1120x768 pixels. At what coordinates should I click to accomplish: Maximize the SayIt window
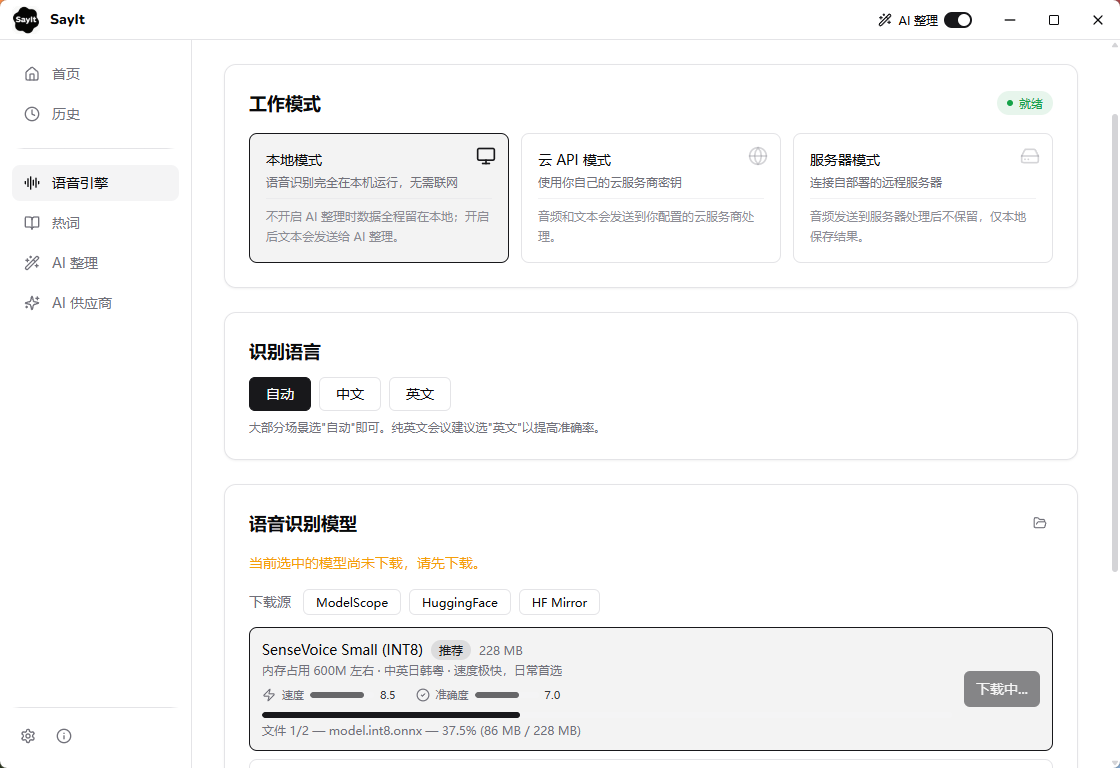[x=1054, y=20]
